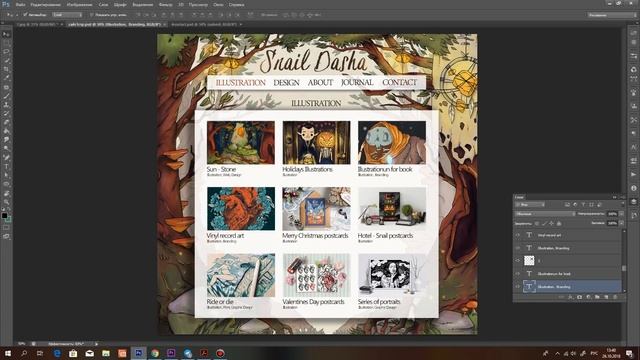The image size is (640, 360).
Task: Swap foreground and background colors
Action: [x=9, y=210]
